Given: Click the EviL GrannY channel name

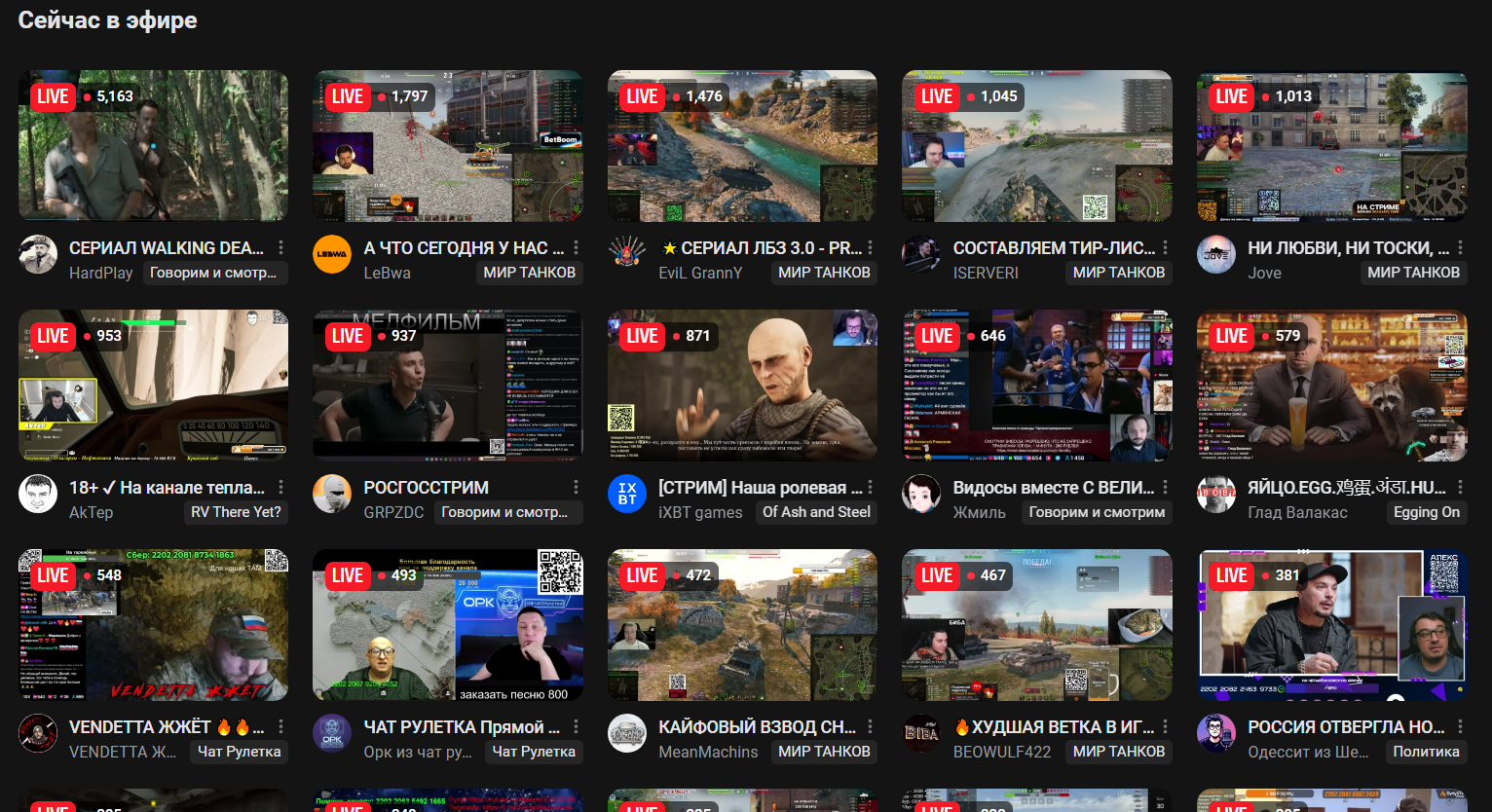Looking at the screenshot, I should [x=700, y=273].
